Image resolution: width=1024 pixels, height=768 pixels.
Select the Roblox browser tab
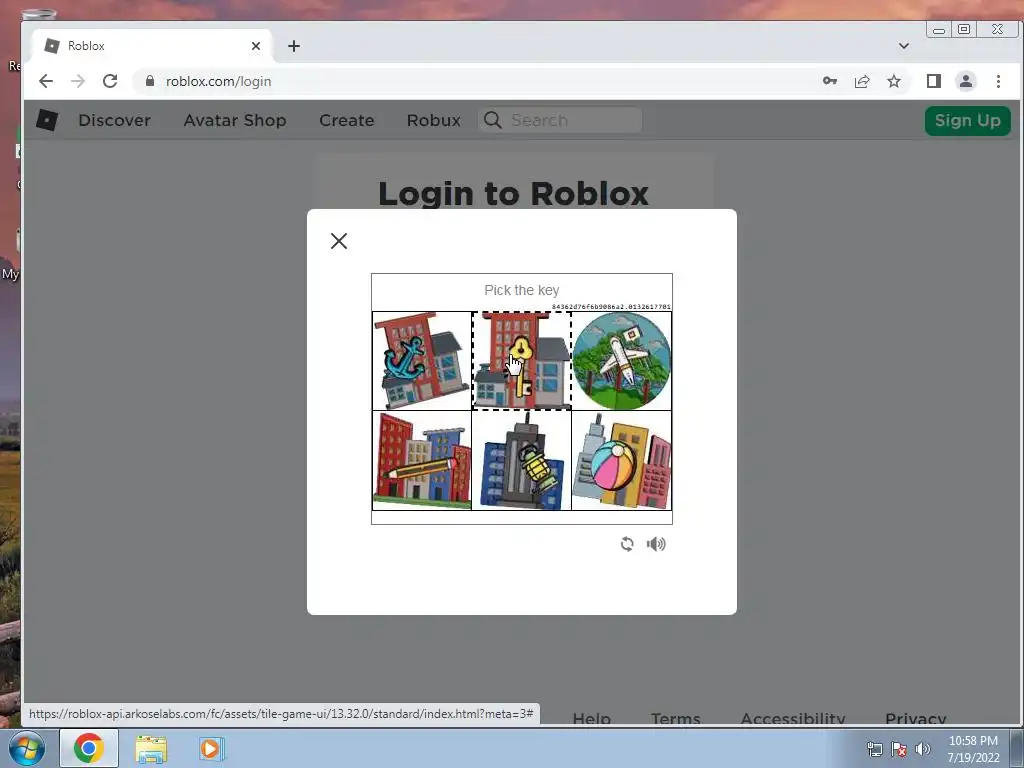point(152,46)
